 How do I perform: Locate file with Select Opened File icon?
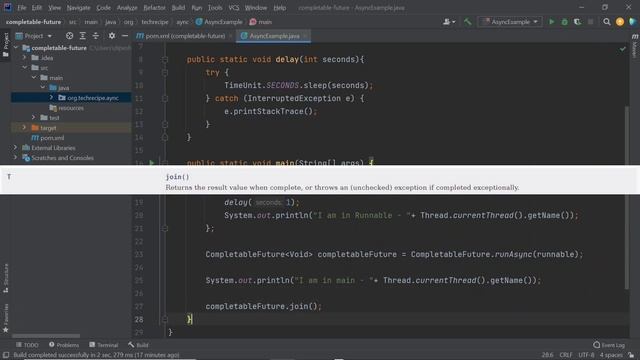69,36
